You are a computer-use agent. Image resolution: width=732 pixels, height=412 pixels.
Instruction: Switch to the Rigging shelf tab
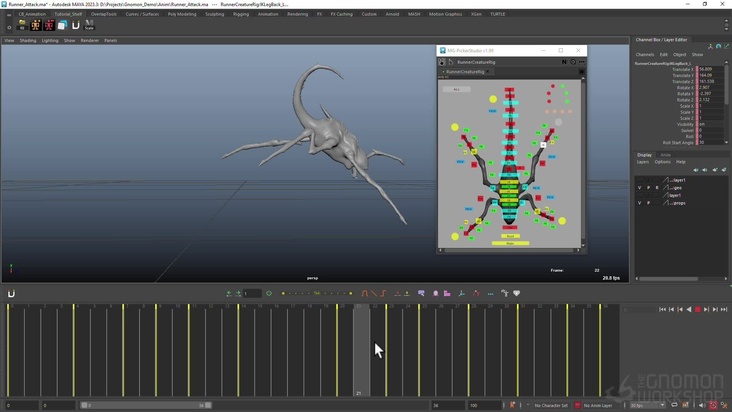tap(241, 14)
